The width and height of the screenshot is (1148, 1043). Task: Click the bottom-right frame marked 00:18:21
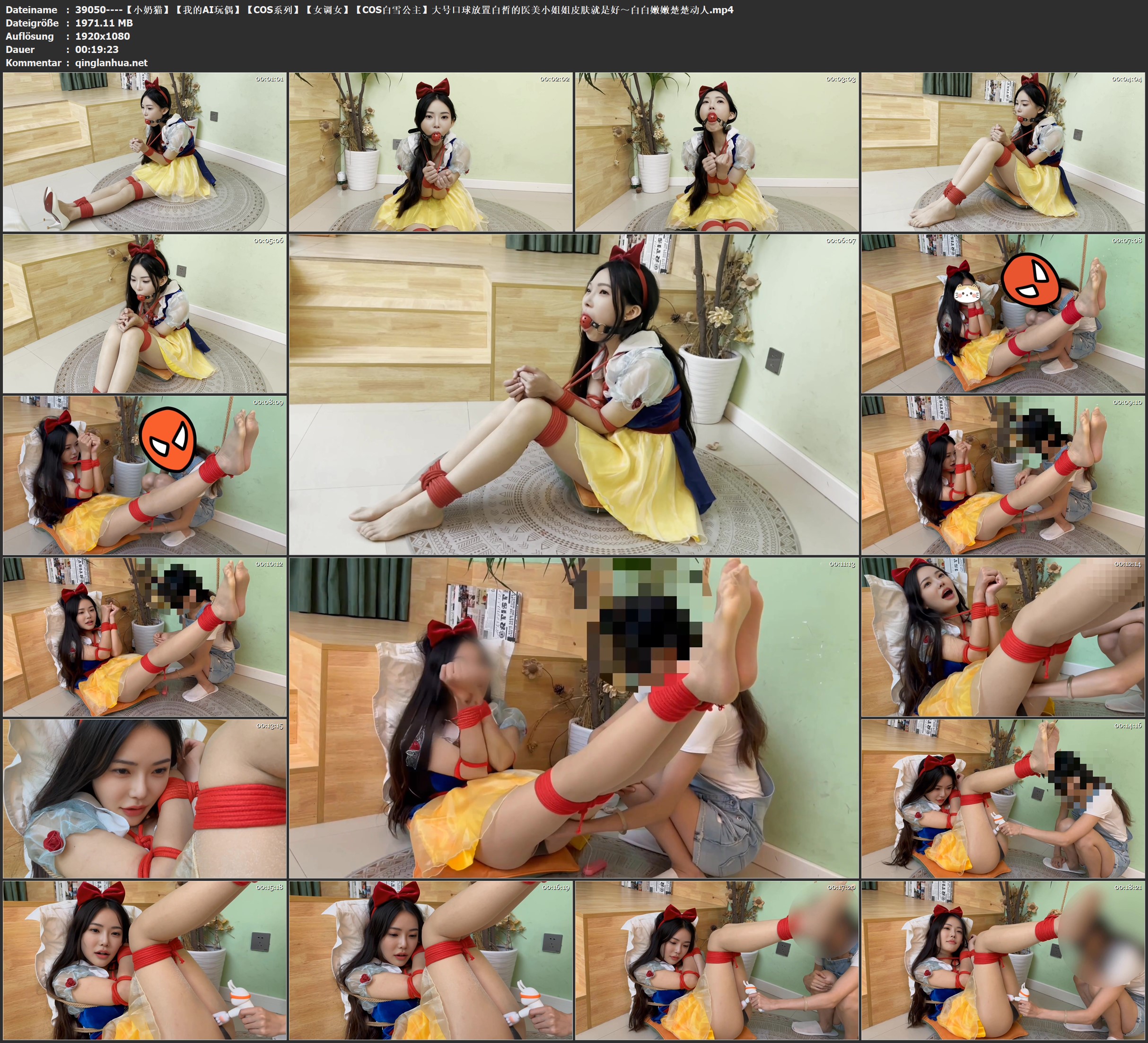point(1003,960)
